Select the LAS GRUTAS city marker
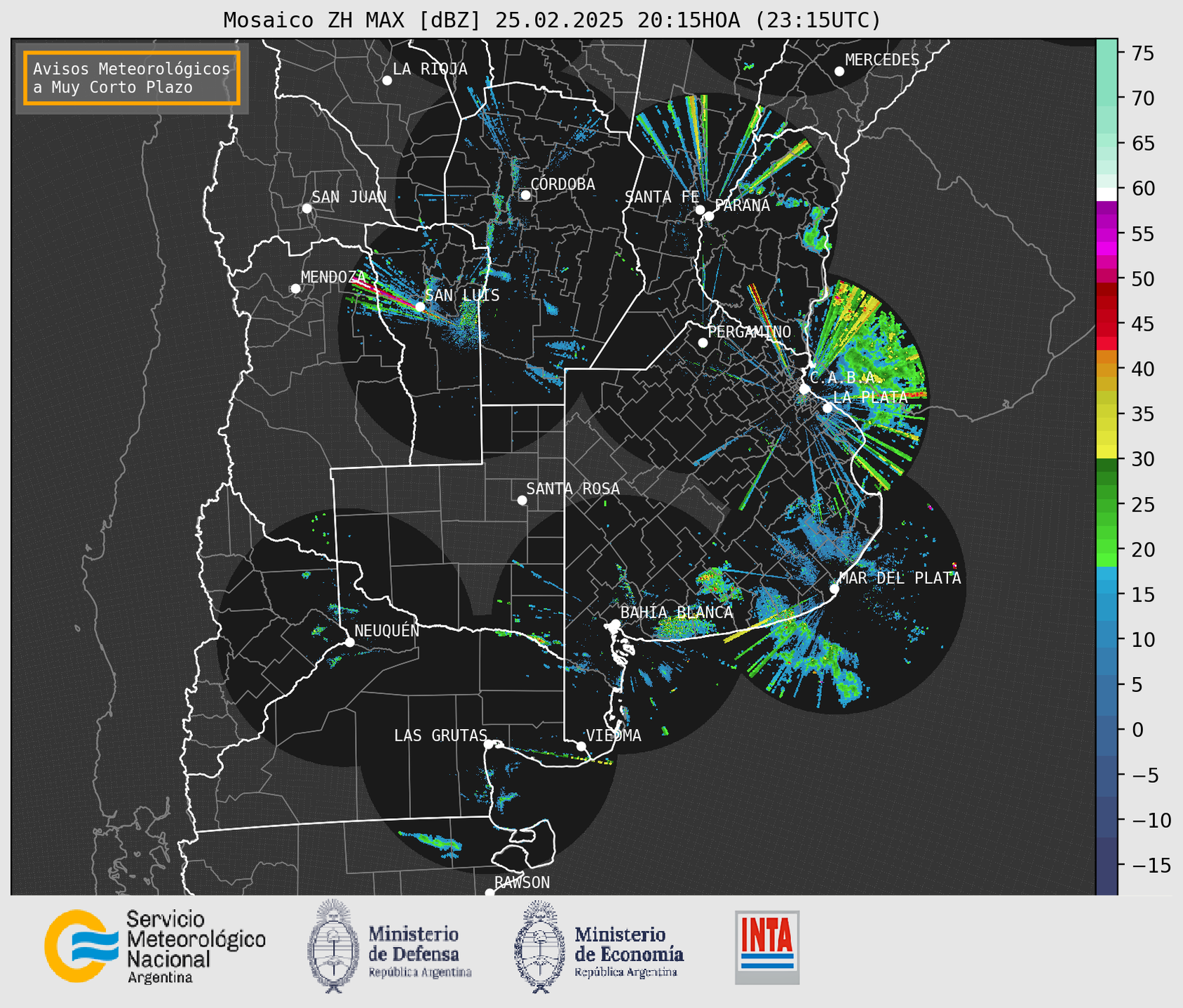 (489, 744)
